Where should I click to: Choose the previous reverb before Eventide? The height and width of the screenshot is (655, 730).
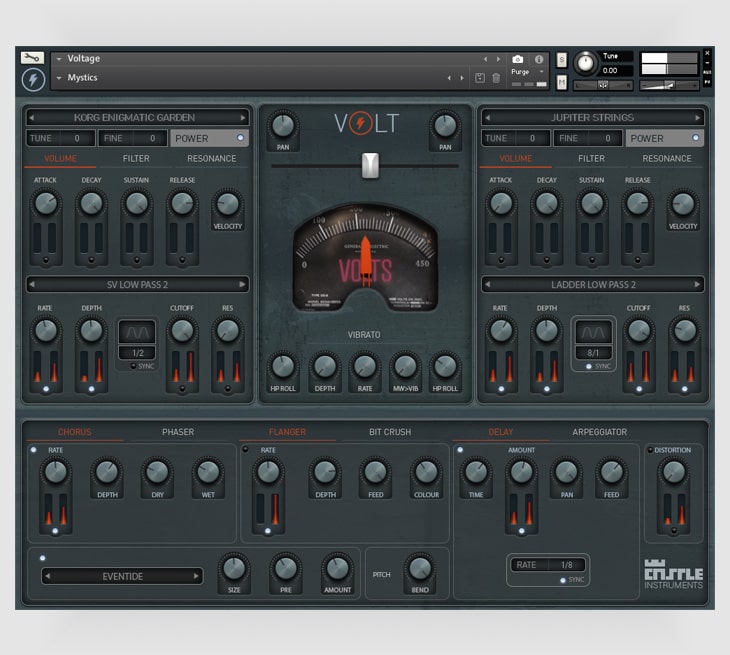tap(47, 576)
